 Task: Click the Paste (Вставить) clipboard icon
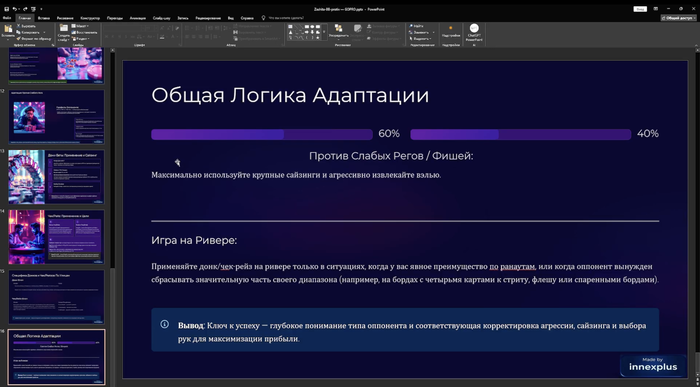coord(8,29)
